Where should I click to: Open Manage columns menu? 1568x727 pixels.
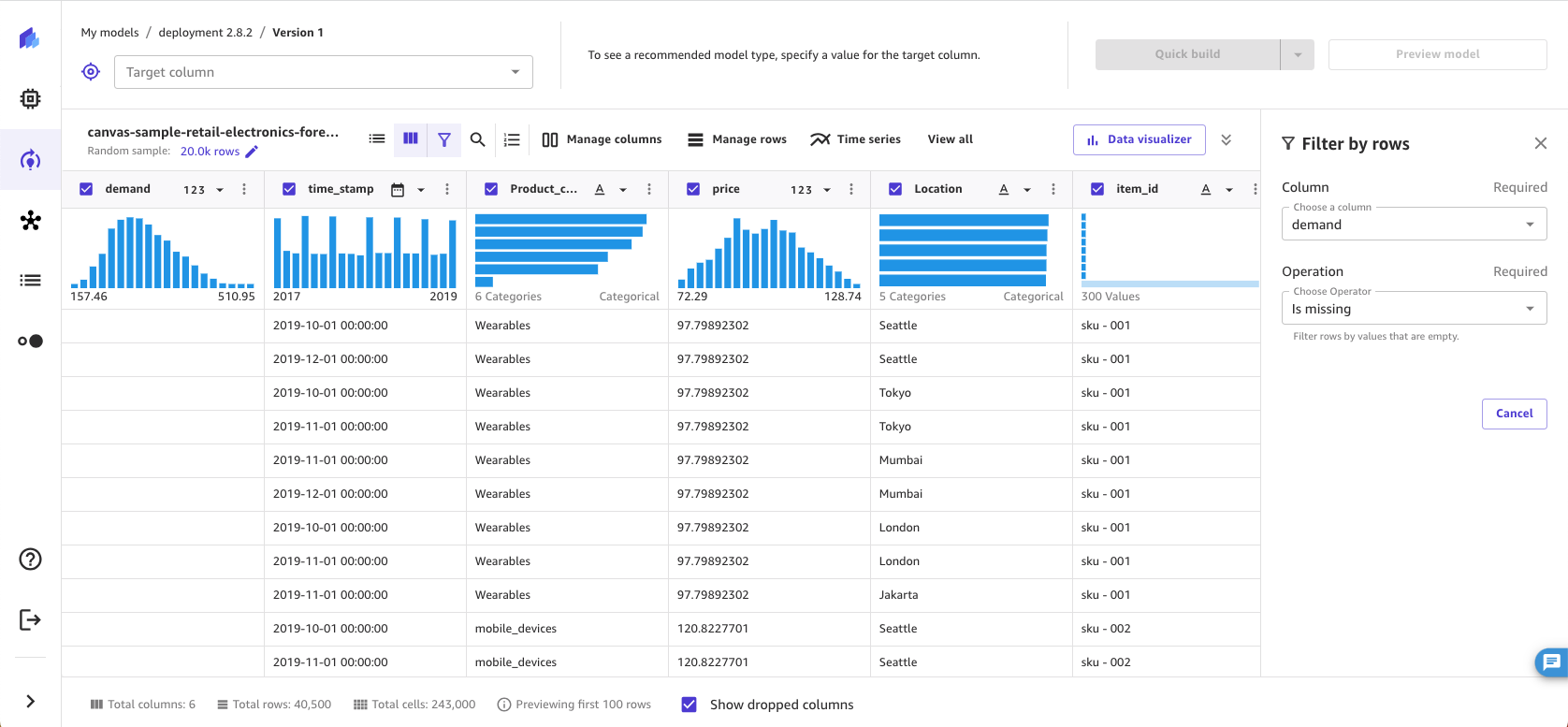(602, 139)
